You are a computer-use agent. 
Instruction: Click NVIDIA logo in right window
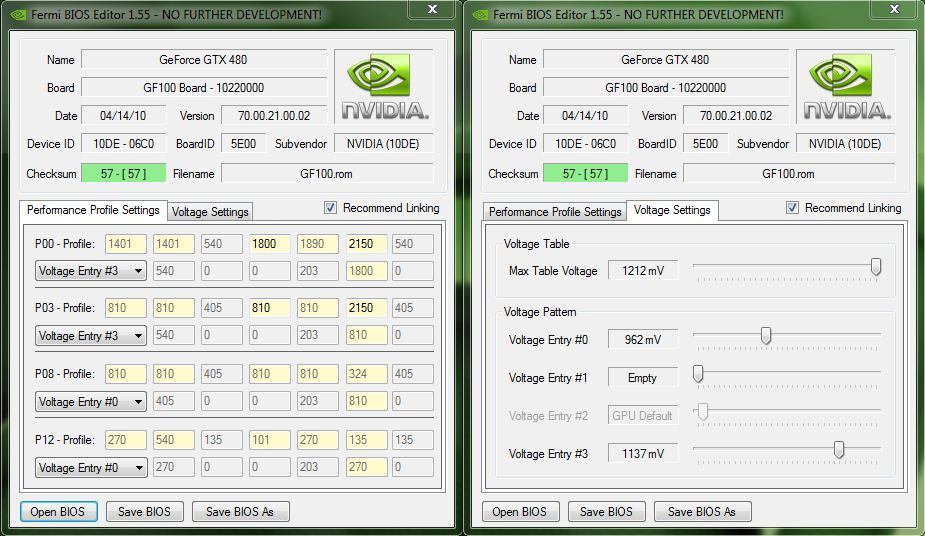point(847,87)
